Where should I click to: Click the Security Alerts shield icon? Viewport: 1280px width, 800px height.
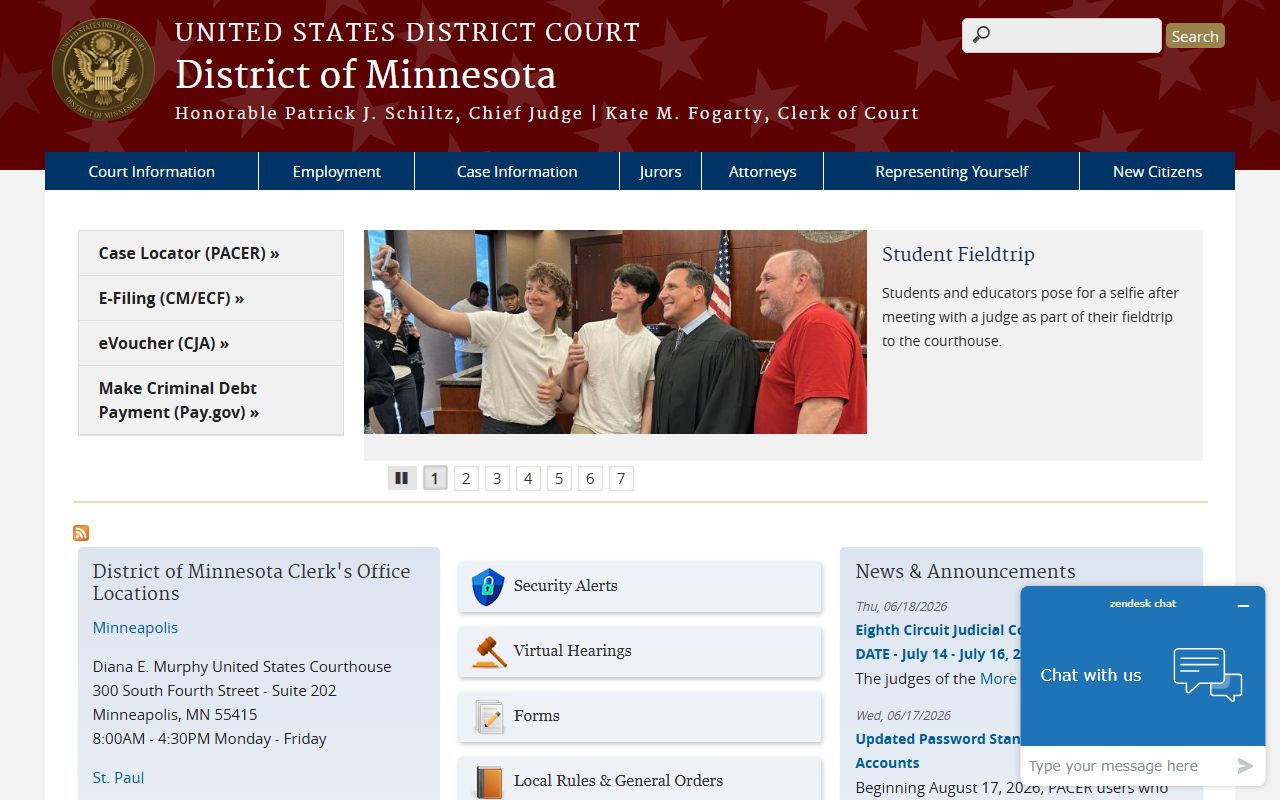(488, 586)
